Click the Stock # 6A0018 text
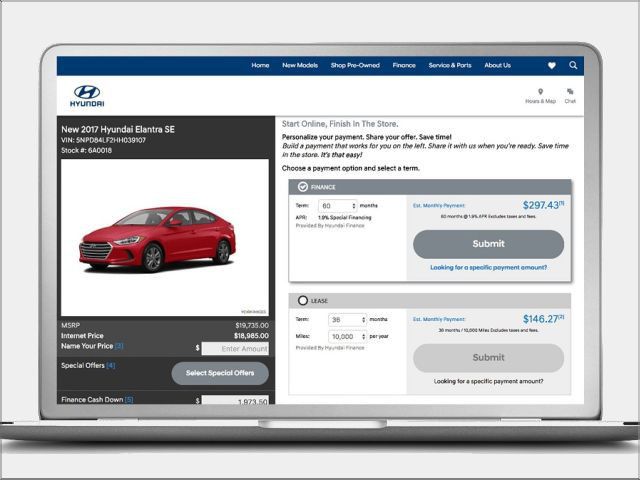The width and height of the screenshot is (640, 480). point(86,150)
